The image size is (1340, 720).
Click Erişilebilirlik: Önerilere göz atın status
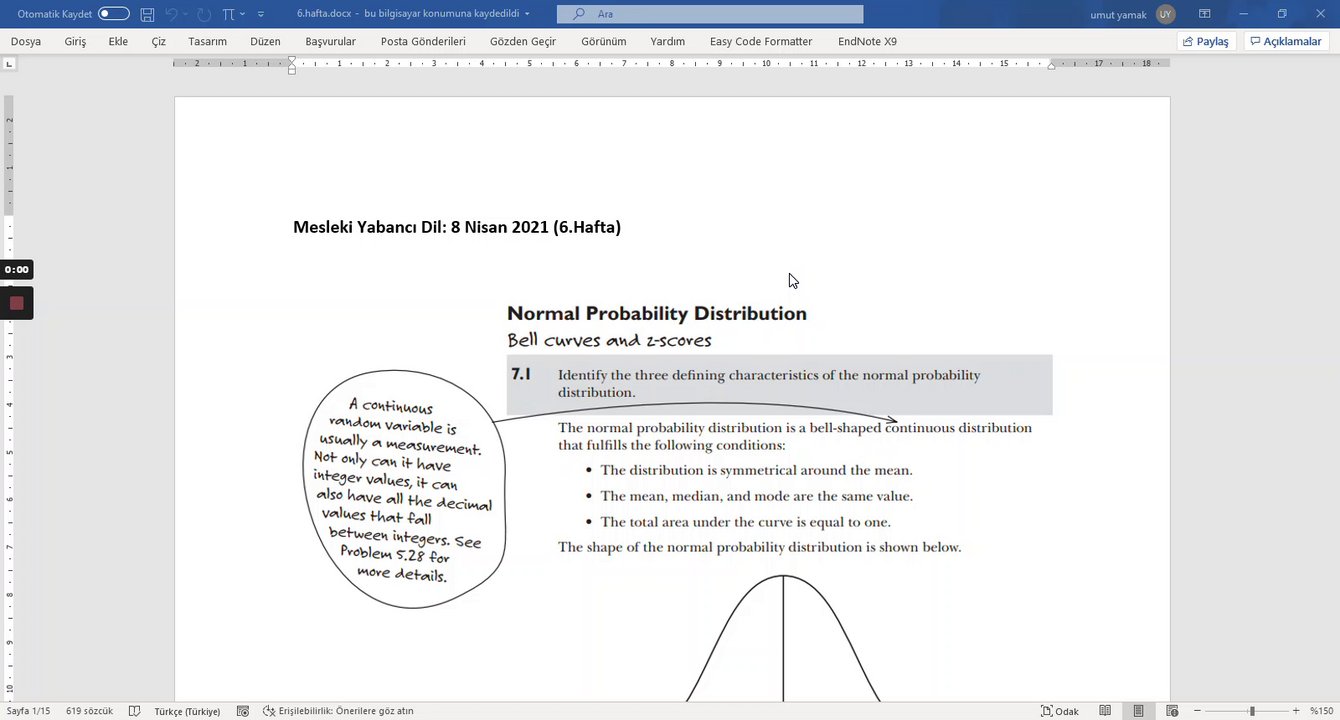(338, 711)
